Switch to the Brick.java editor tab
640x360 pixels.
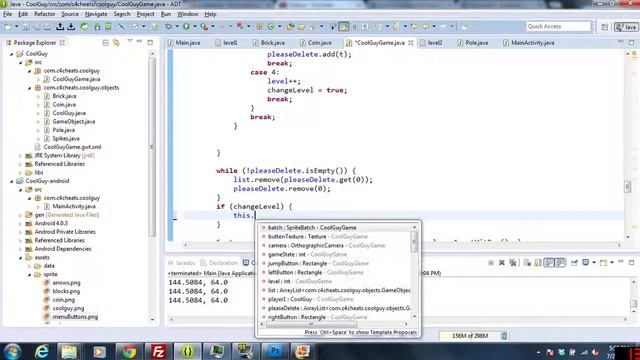269,42
